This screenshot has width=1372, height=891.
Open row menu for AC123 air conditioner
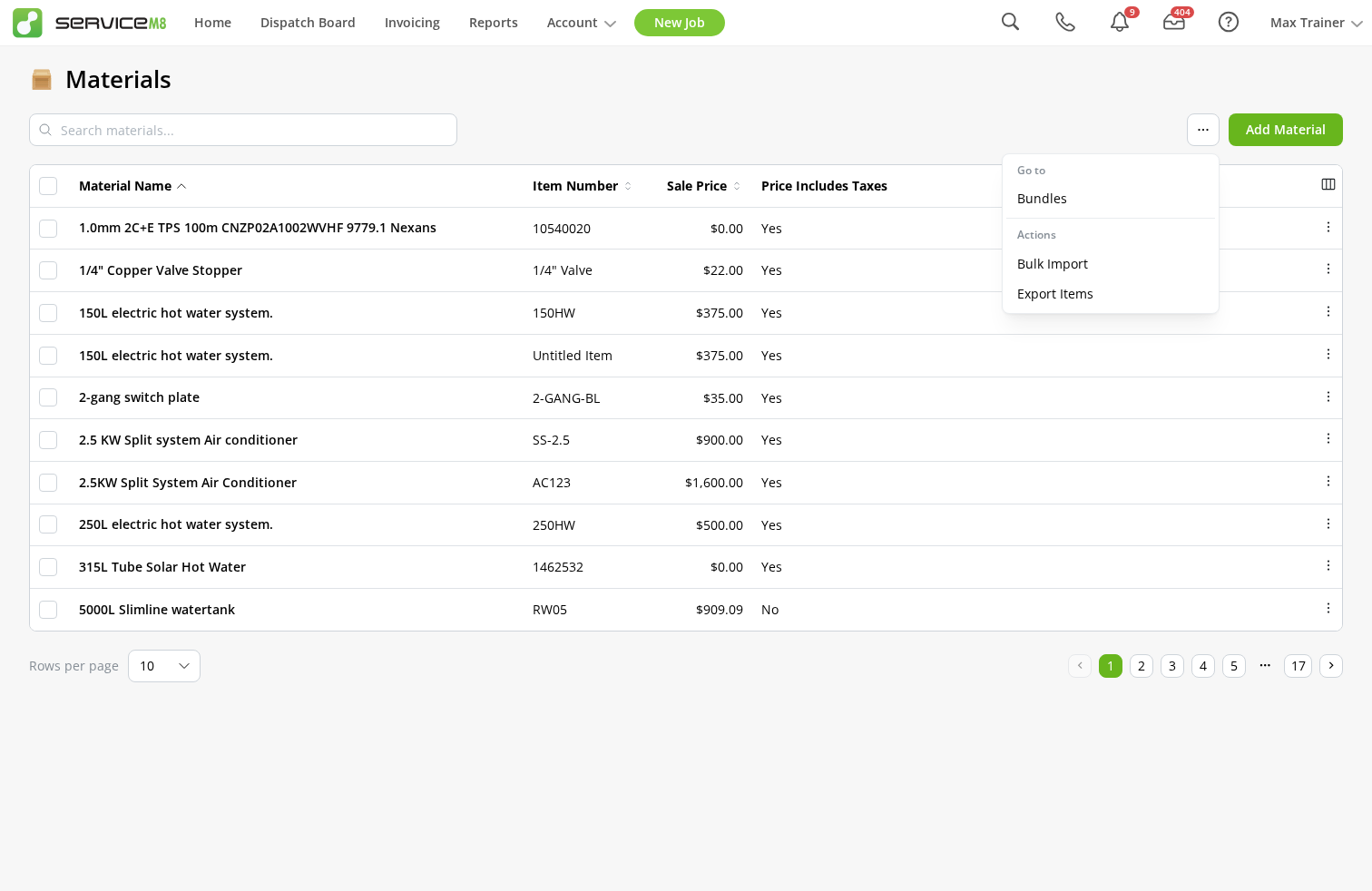1328,481
